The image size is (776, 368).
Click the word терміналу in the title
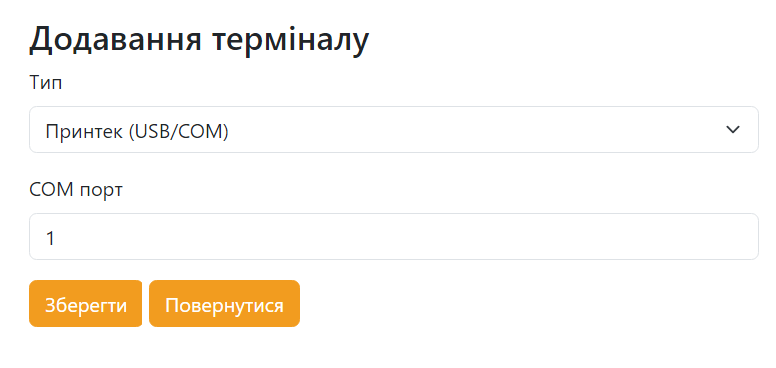[x=291, y=40]
